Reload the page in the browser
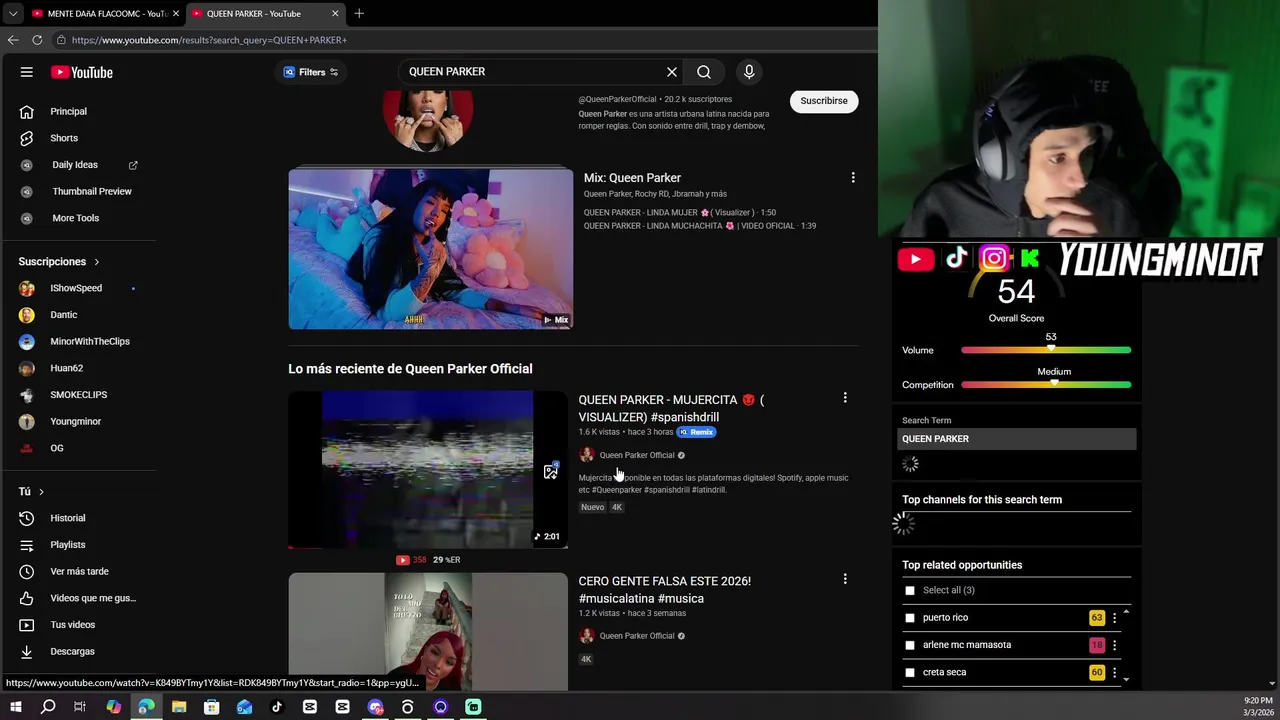1280x720 pixels. coord(37,40)
